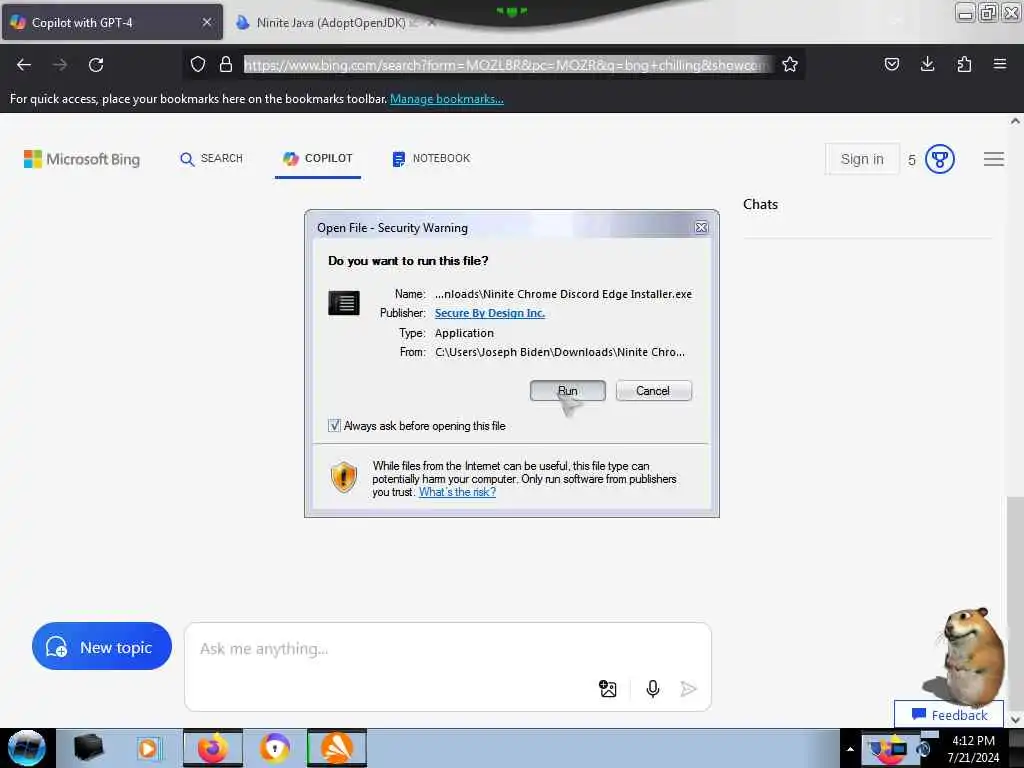
Task: Click the Chats heading
Action: tap(760, 204)
